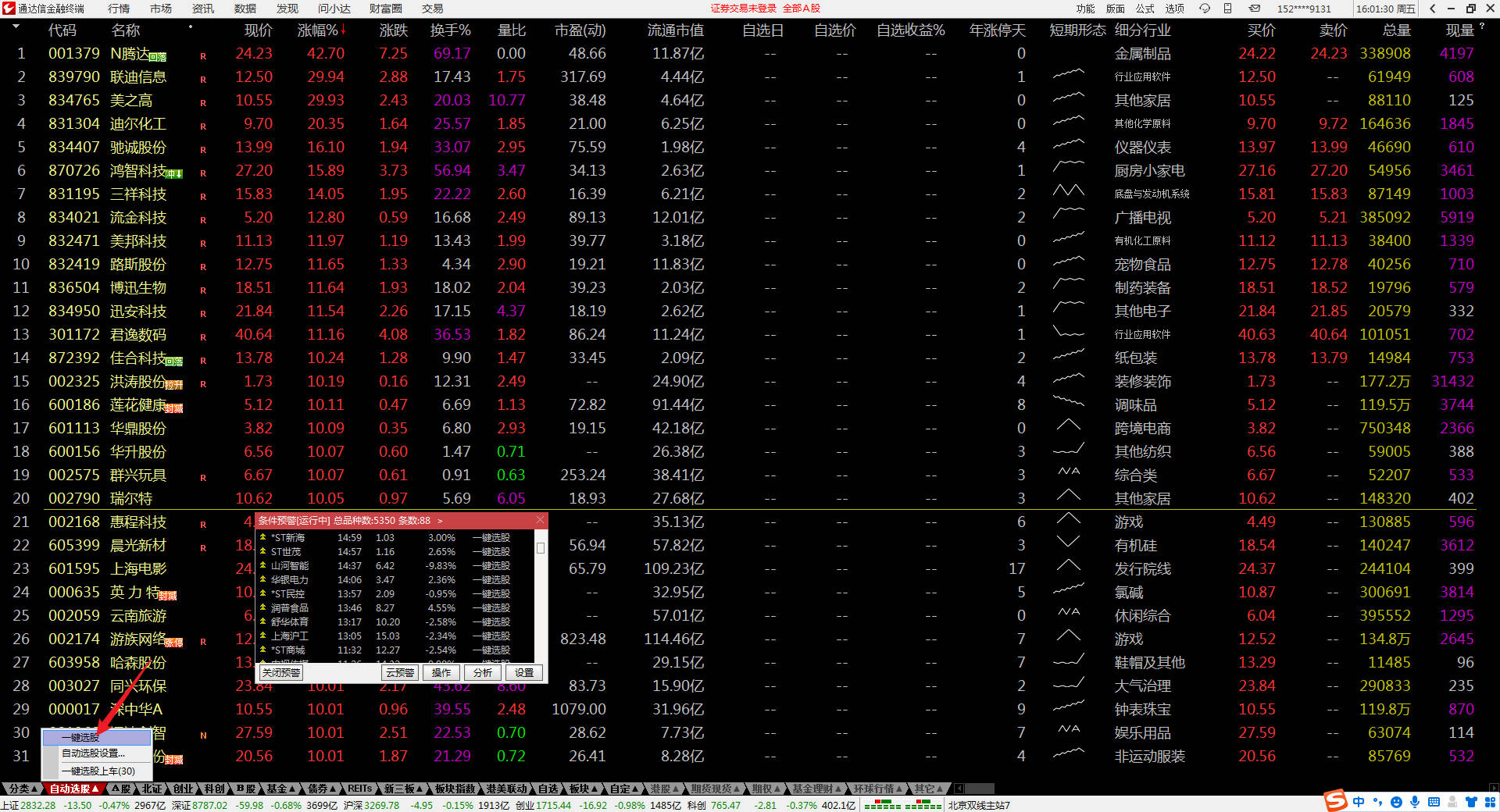Image resolution: width=1500 pixels, height=812 pixels.
Task: Click the question mark help icon near 现量
Action: coord(1481,26)
